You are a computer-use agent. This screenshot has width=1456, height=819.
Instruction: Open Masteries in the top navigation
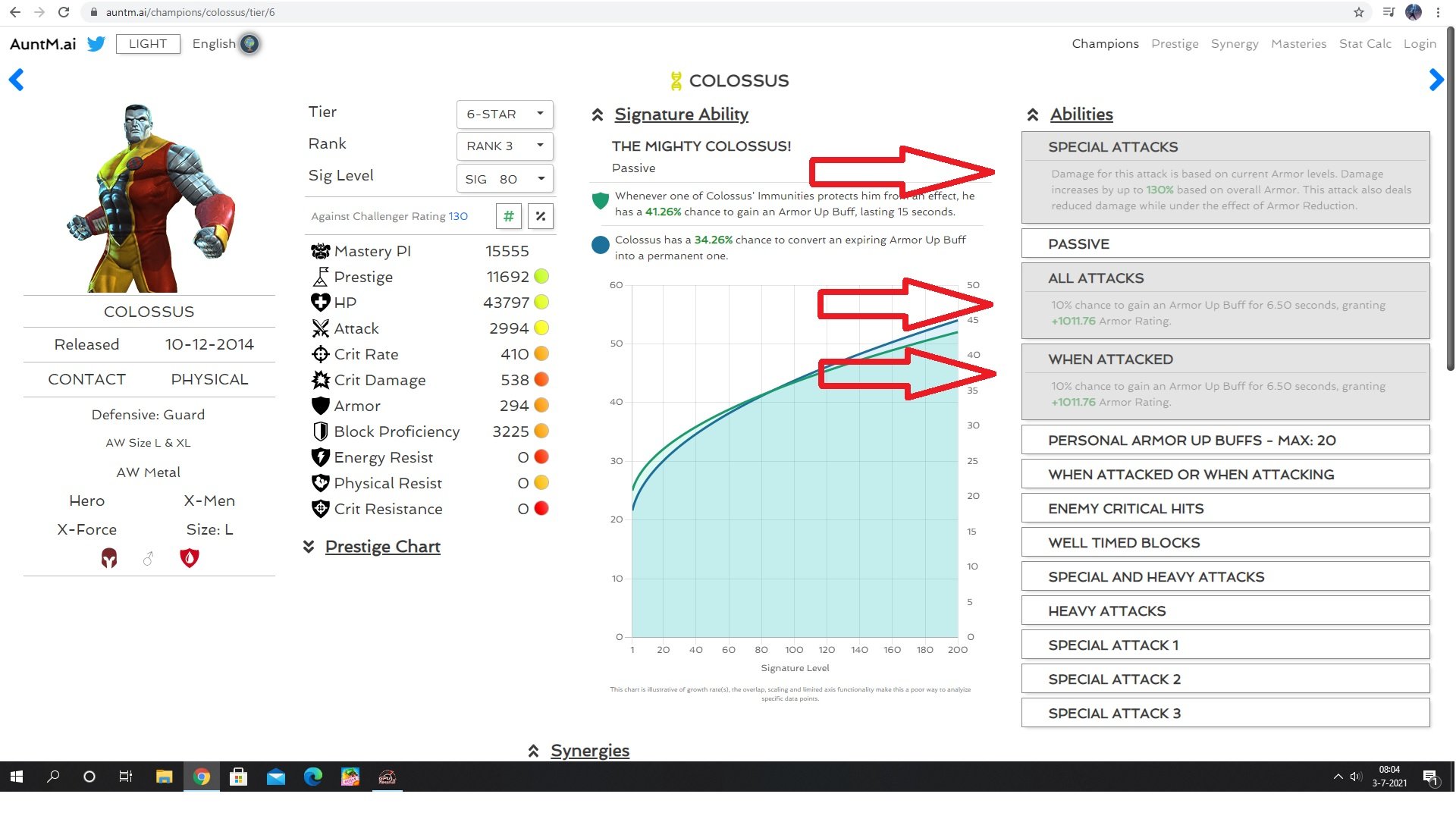coord(1298,44)
